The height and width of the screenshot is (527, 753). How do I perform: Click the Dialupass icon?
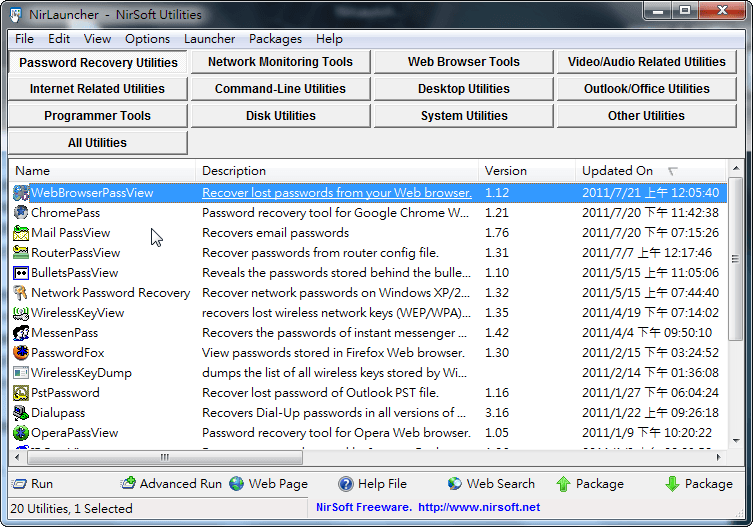click(21, 413)
